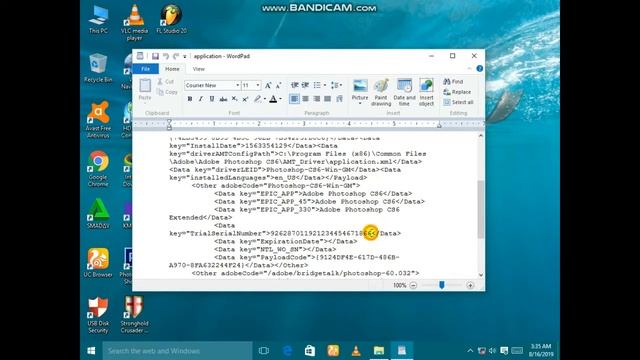Image resolution: width=640 pixels, height=360 pixels.
Task: Open text color dropdown arrow
Action: click(x=280, y=99)
